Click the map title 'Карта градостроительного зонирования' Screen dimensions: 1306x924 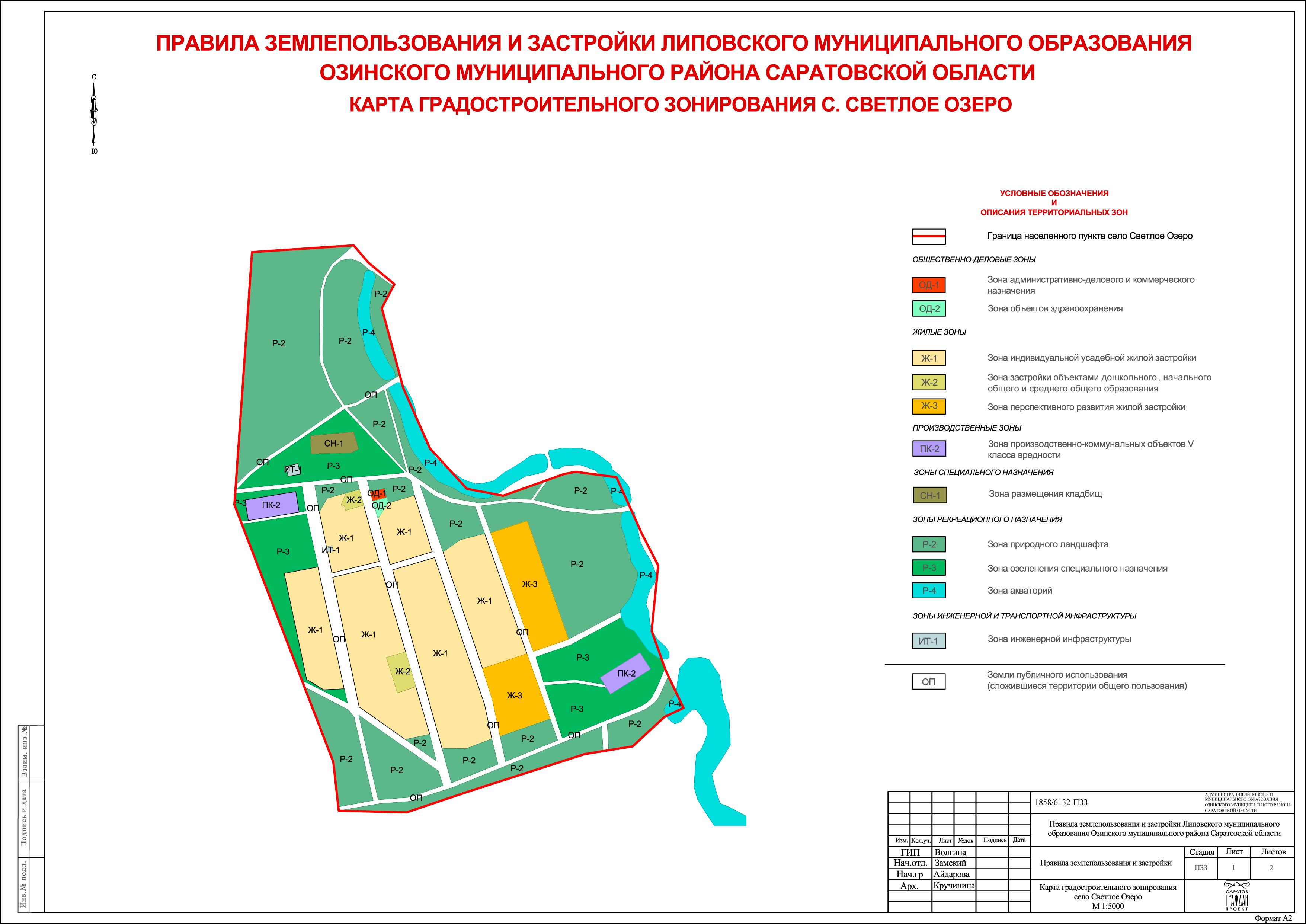coord(680,105)
